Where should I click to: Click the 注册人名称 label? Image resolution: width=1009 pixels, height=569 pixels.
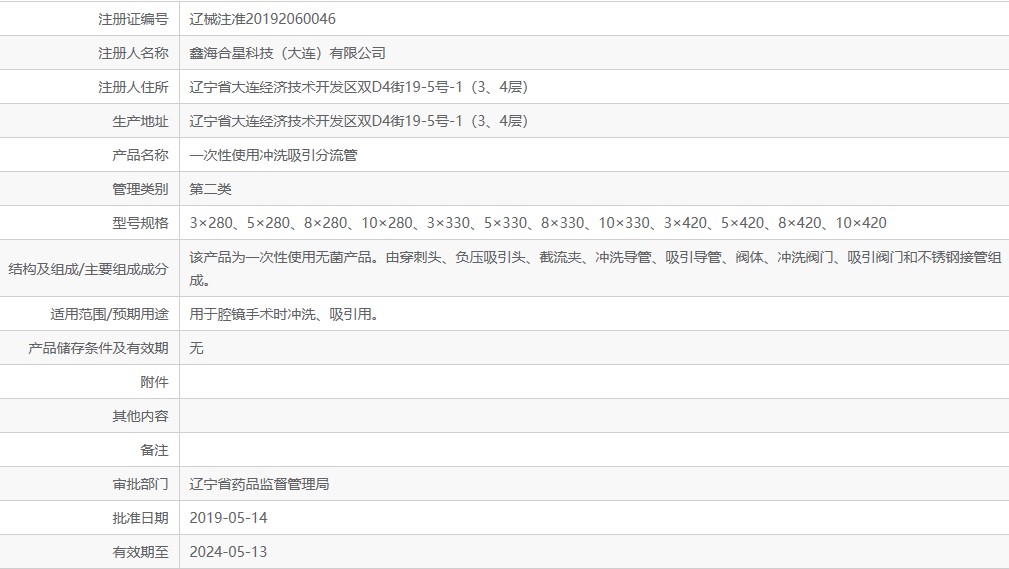133,53
